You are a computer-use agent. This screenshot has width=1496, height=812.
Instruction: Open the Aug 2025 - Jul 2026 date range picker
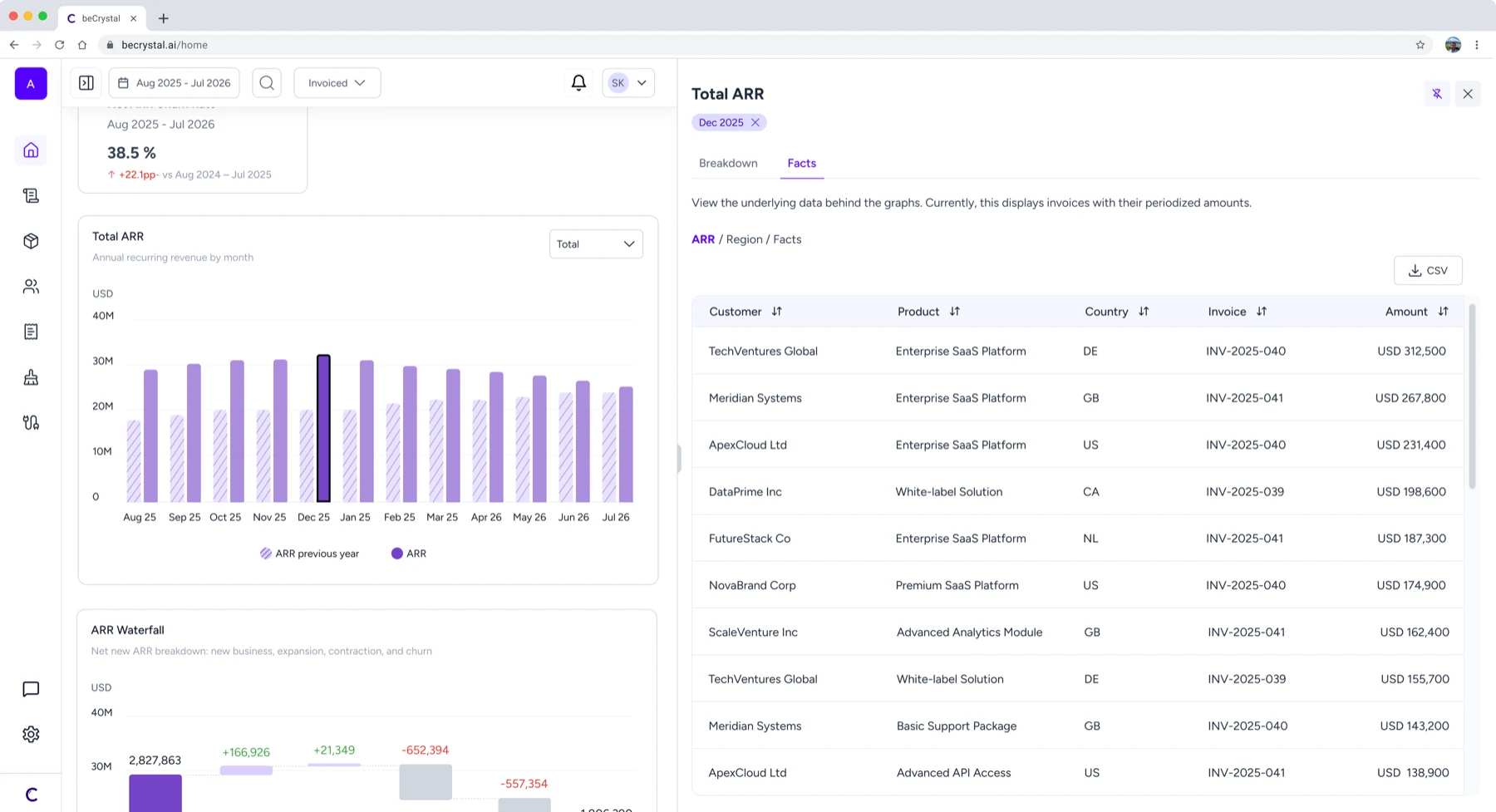coord(175,83)
